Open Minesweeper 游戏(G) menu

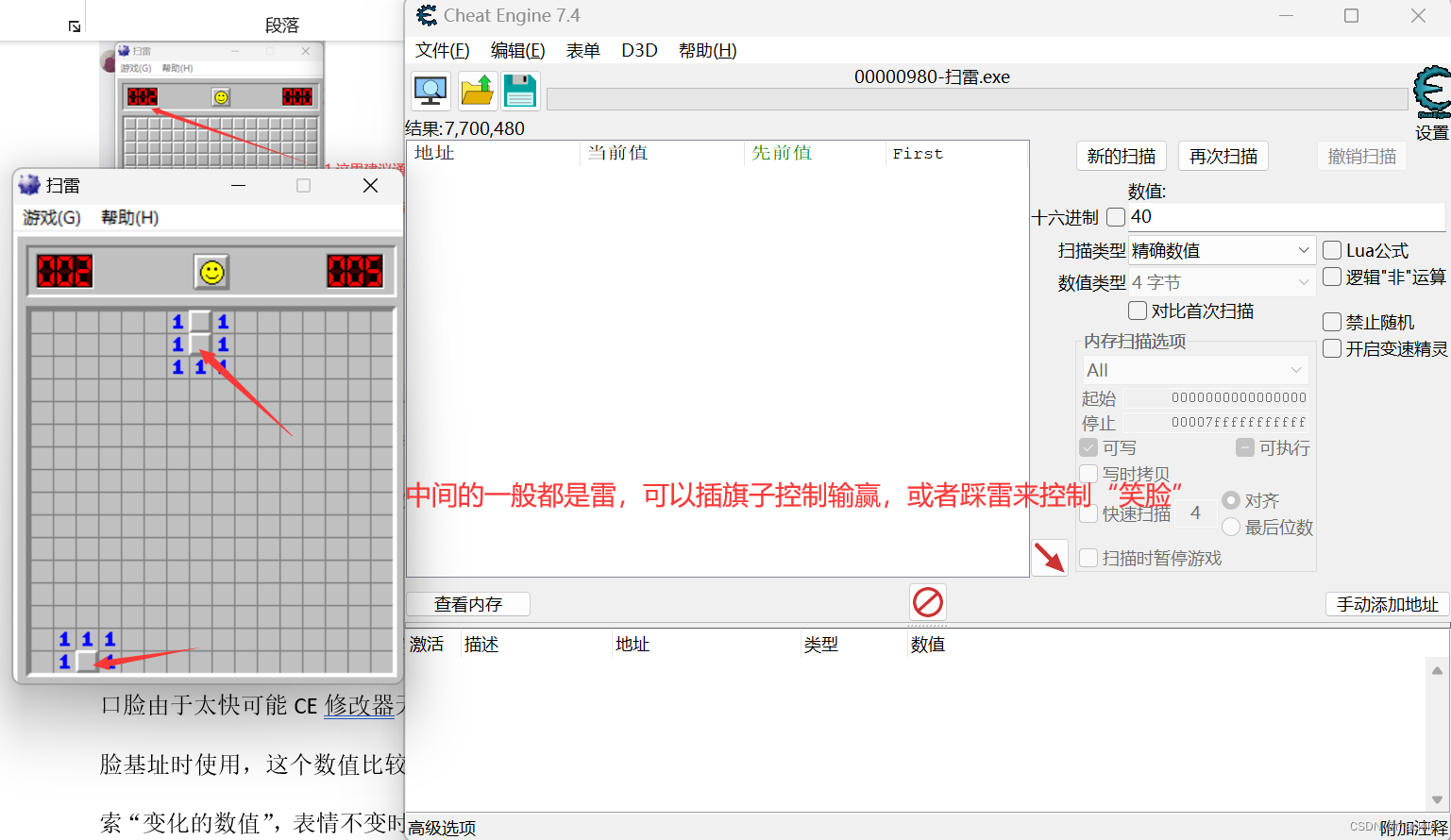pos(52,218)
